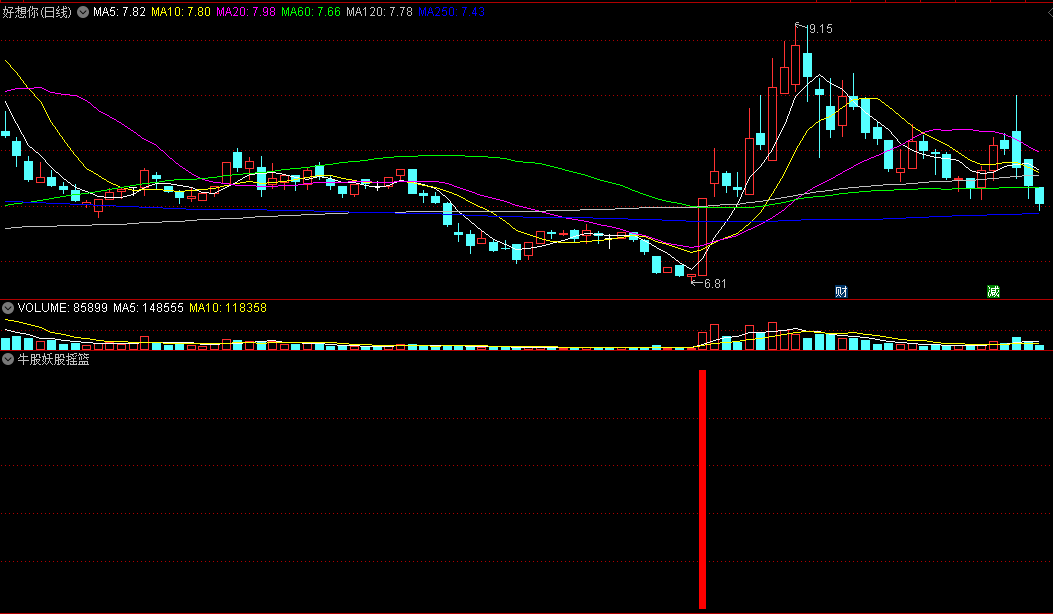Click the 财 financial marker icon
1053x614 pixels.
pyautogui.click(x=841, y=292)
